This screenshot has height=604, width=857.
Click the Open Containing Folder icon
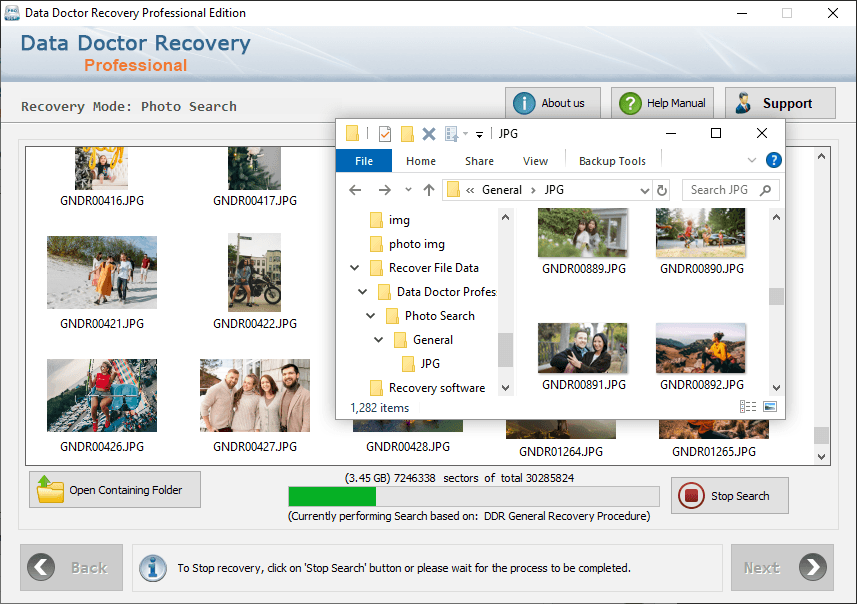click(50, 489)
